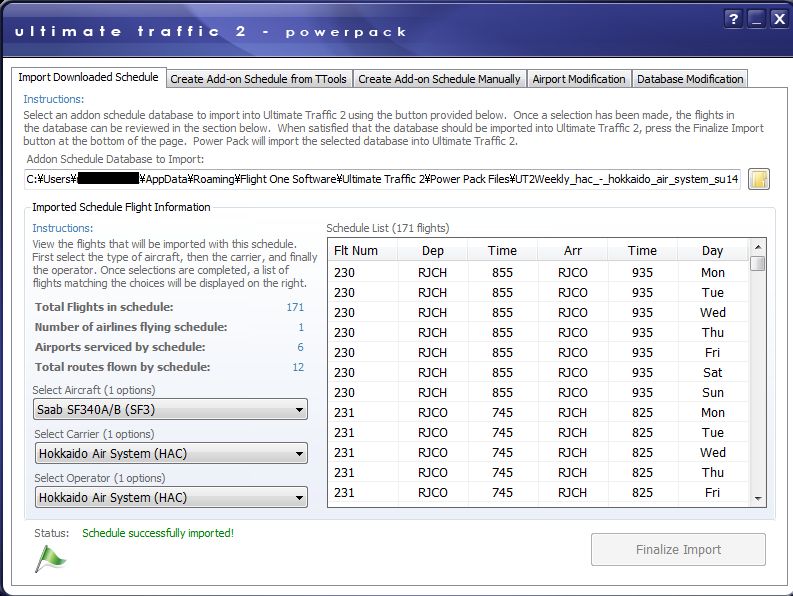The height and width of the screenshot is (596, 793).
Task: Select flight 231 row for Thu
Action: (x=538, y=473)
